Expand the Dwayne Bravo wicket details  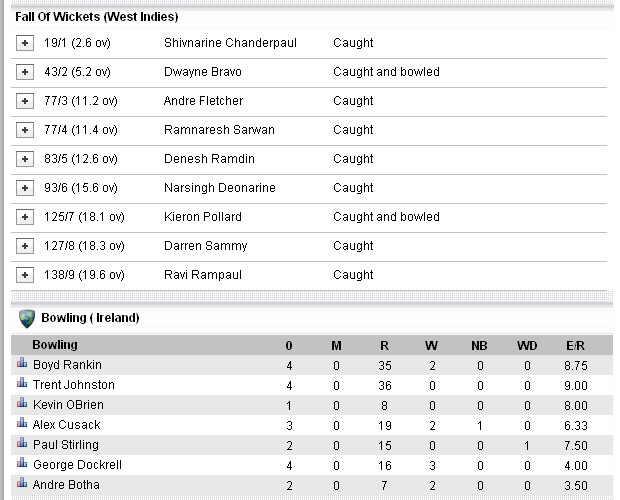25,72
